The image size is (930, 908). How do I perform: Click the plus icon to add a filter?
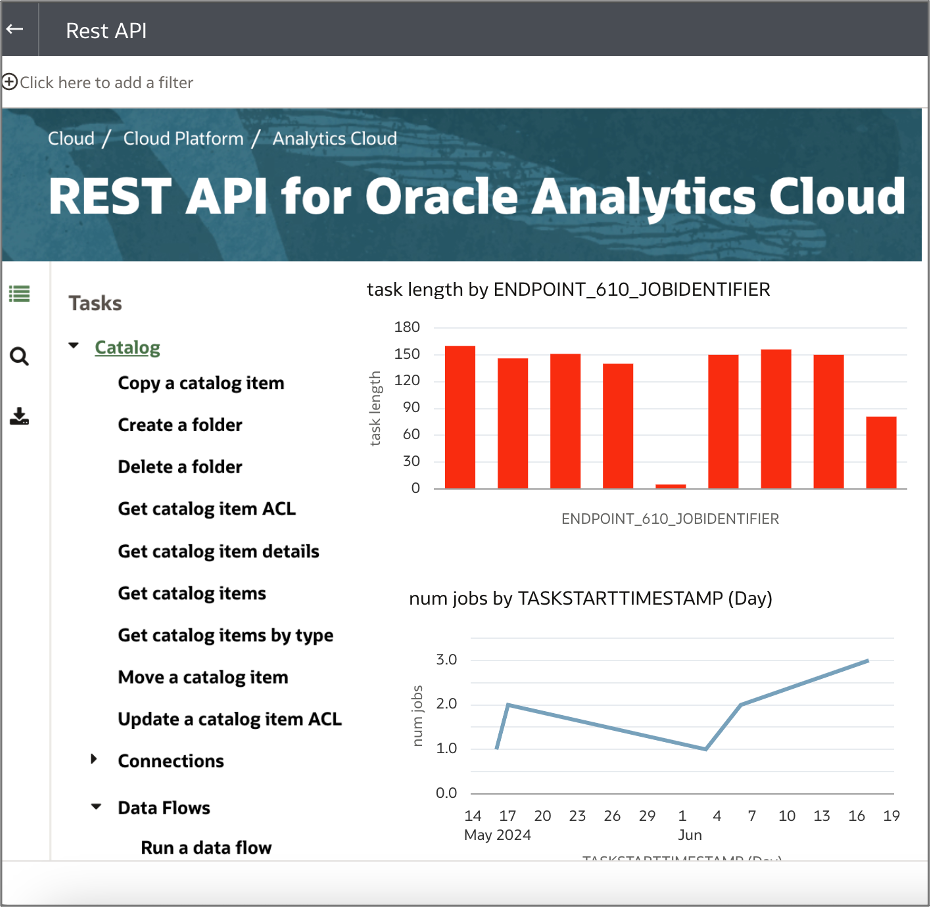pos(10,82)
